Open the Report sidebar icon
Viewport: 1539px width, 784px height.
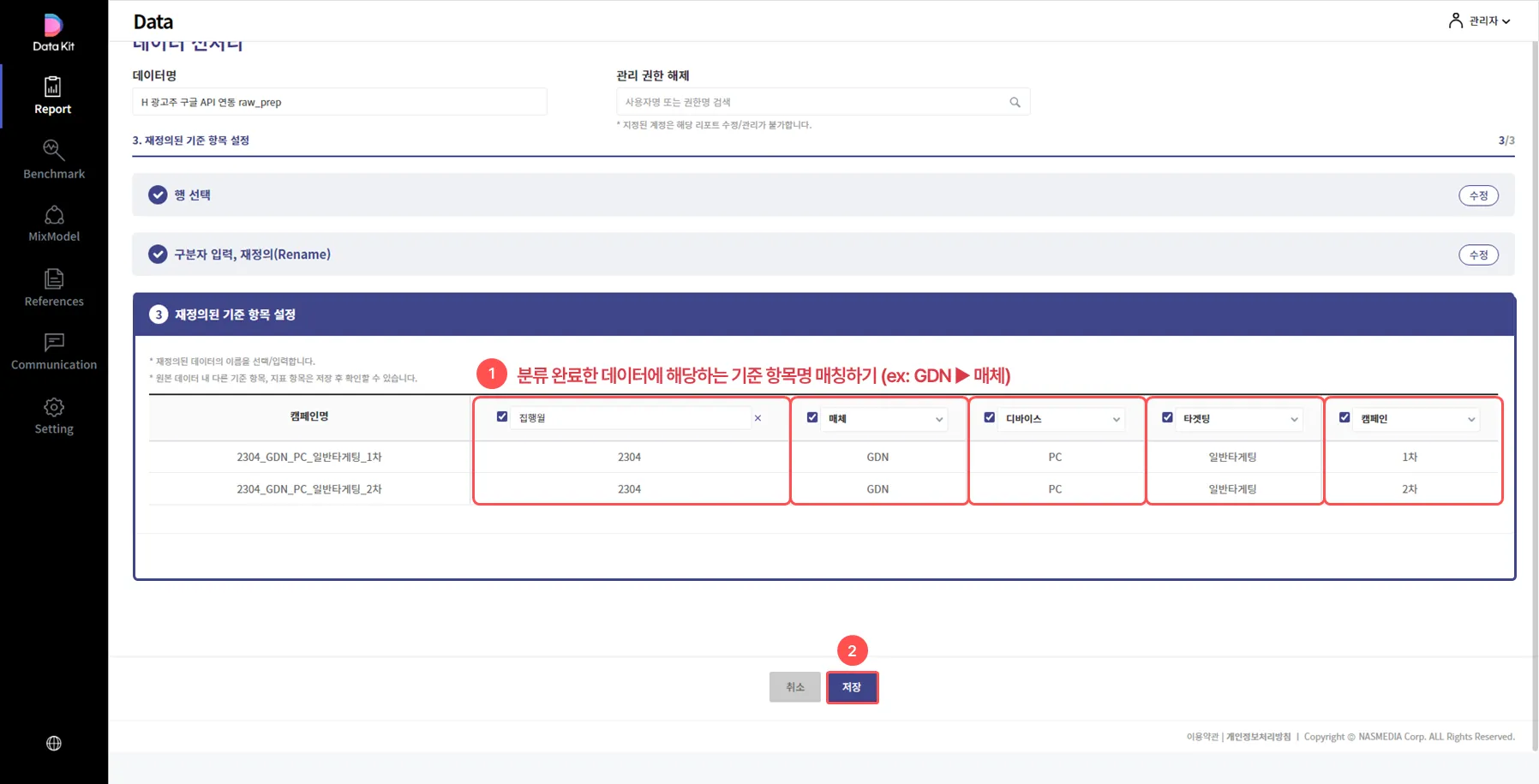[x=53, y=87]
